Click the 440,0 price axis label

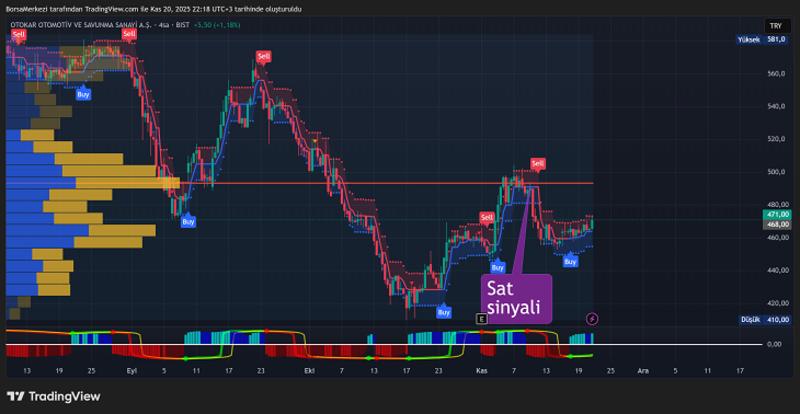click(x=776, y=270)
